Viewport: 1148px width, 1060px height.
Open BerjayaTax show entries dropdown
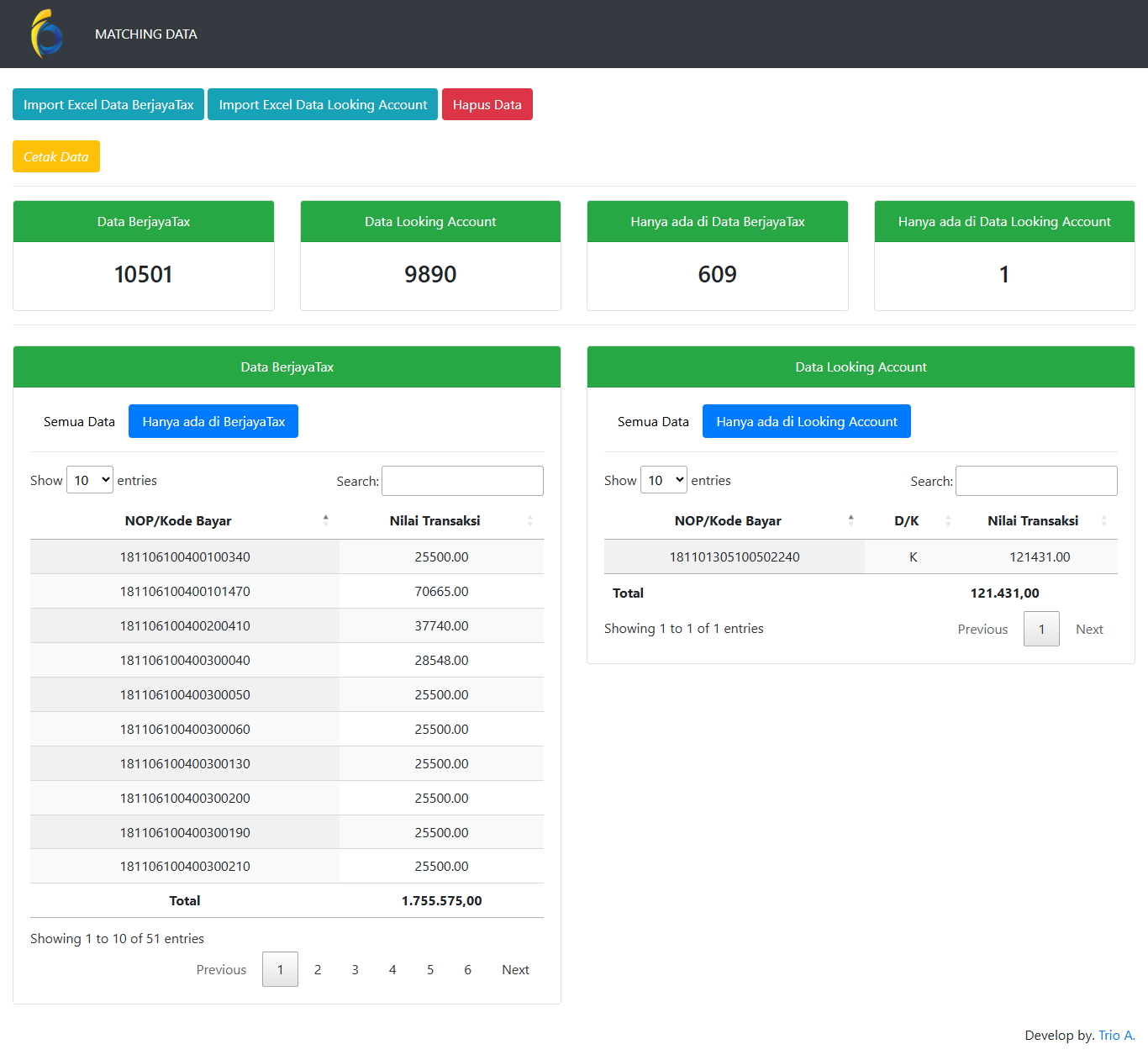90,481
